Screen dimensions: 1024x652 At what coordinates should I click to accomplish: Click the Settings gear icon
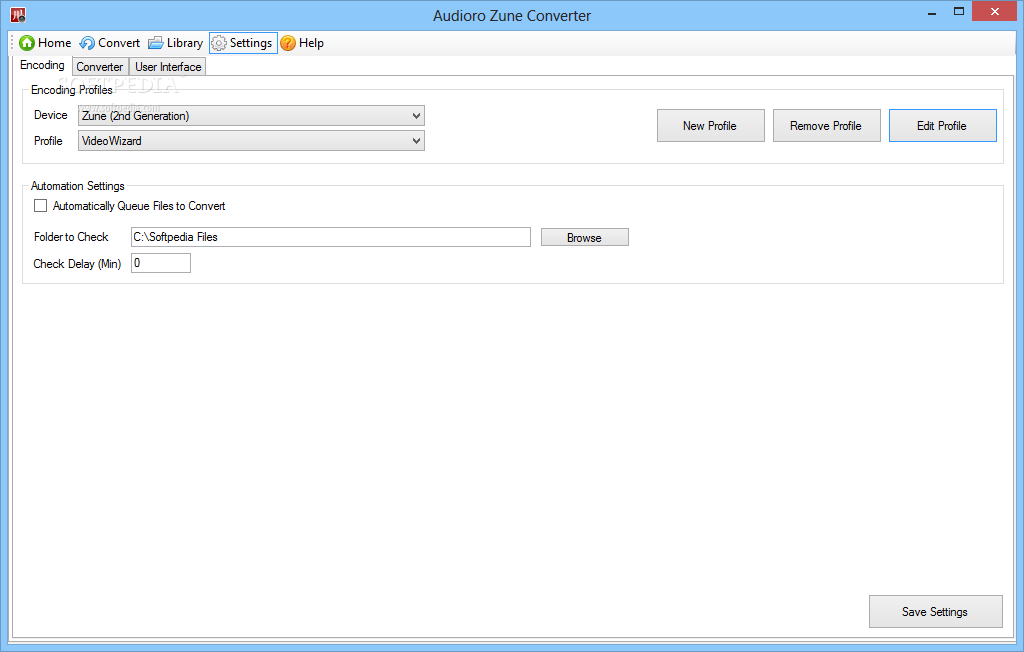(x=219, y=43)
